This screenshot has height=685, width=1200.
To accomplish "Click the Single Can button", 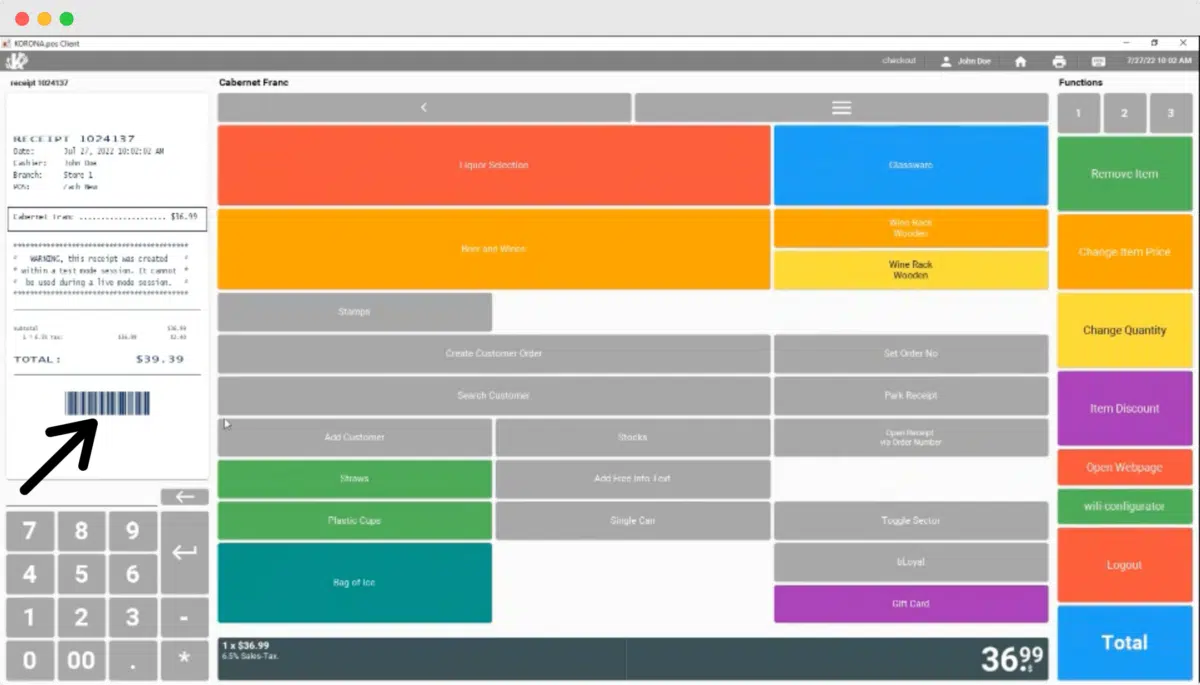I will pyautogui.click(x=633, y=521).
